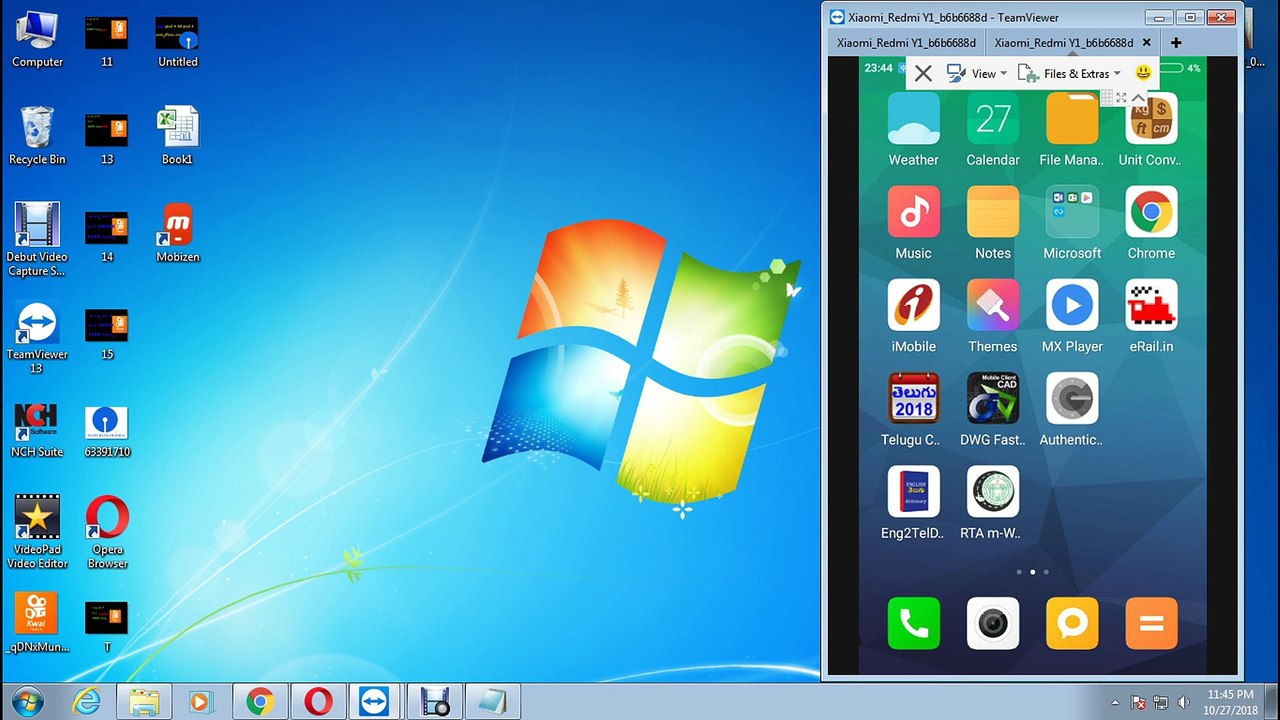Image resolution: width=1280 pixels, height=720 pixels.
Task: Select the TeamViewer 13 desktop shortcut
Action: pyautogui.click(x=37, y=338)
